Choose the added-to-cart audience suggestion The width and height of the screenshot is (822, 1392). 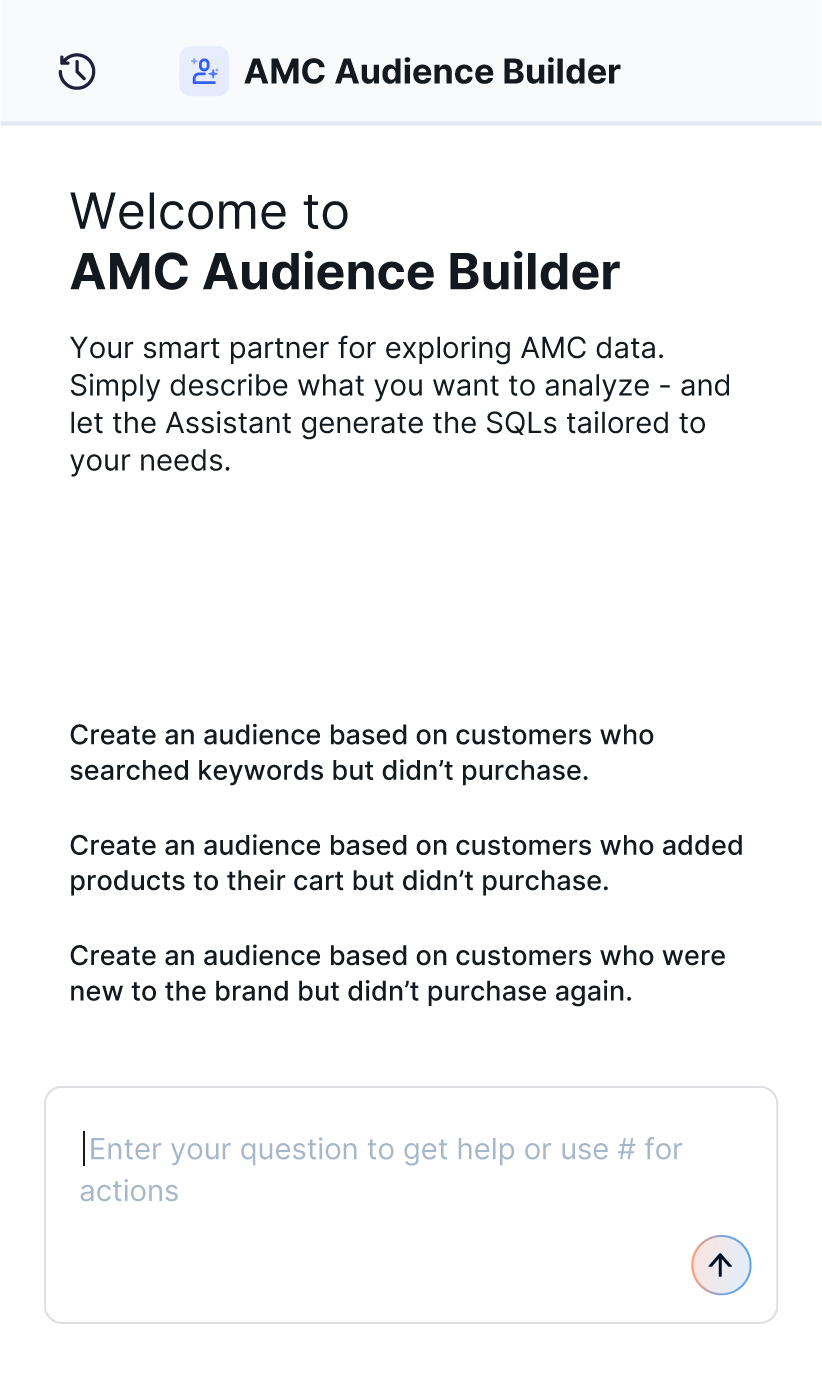click(x=406, y=863)
